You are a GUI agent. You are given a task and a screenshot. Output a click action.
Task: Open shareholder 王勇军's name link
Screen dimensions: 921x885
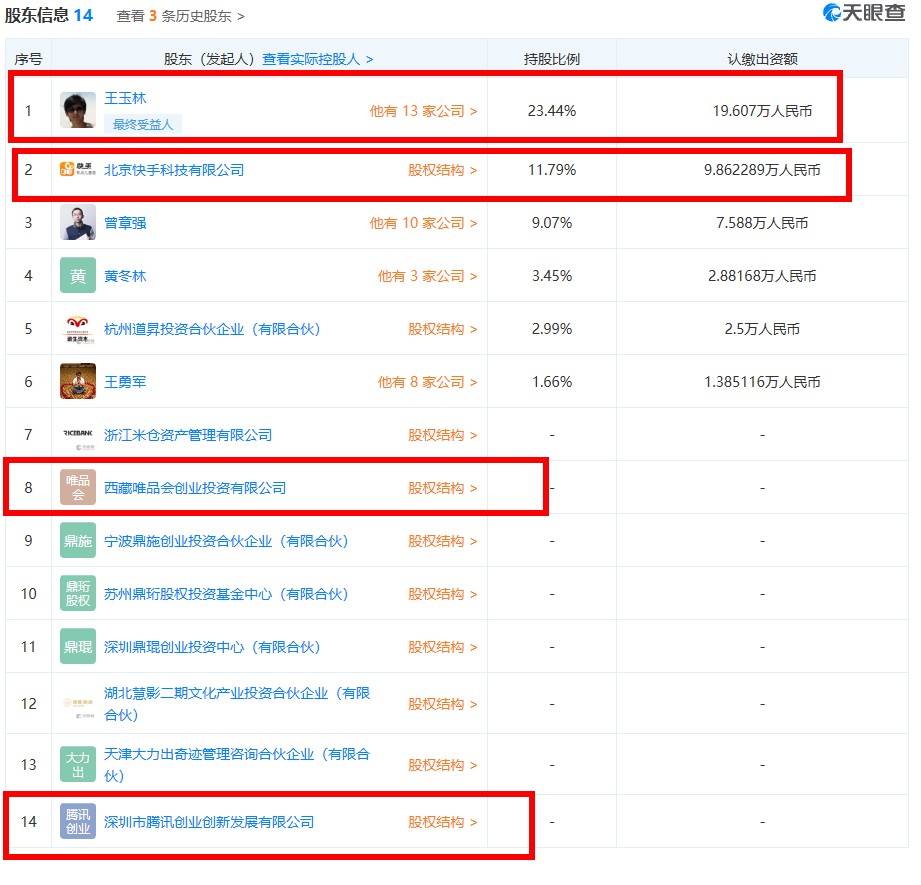click(125, 382)
